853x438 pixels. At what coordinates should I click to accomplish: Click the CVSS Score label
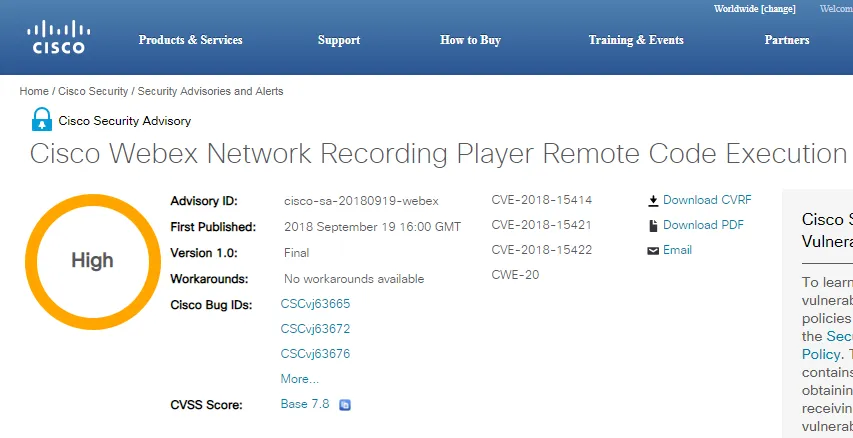pos(206,405)
